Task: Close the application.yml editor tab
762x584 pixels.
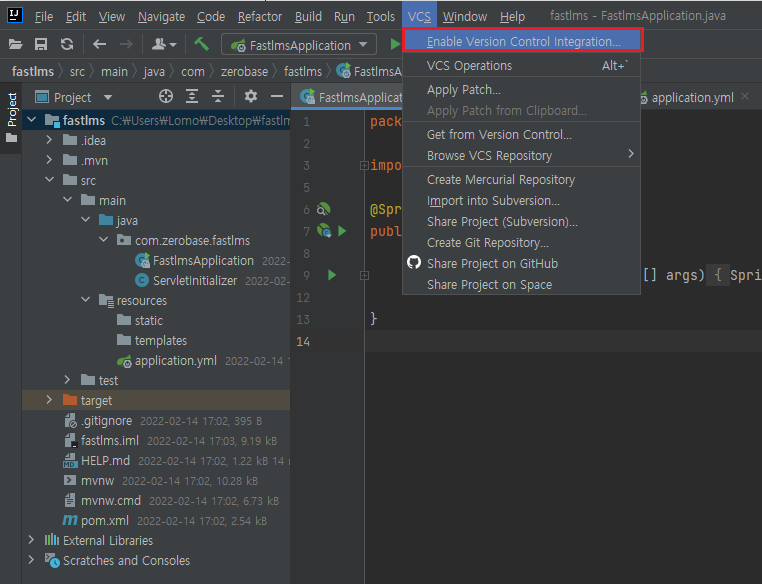Action: click(x=745, y=97)
